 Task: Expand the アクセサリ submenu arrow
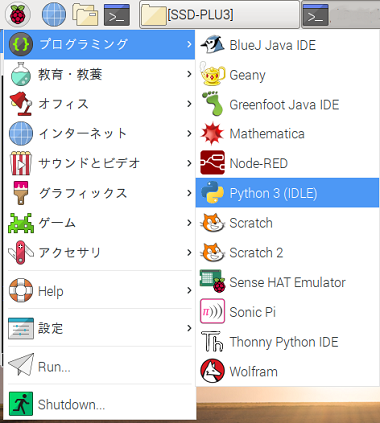(189, 252)
